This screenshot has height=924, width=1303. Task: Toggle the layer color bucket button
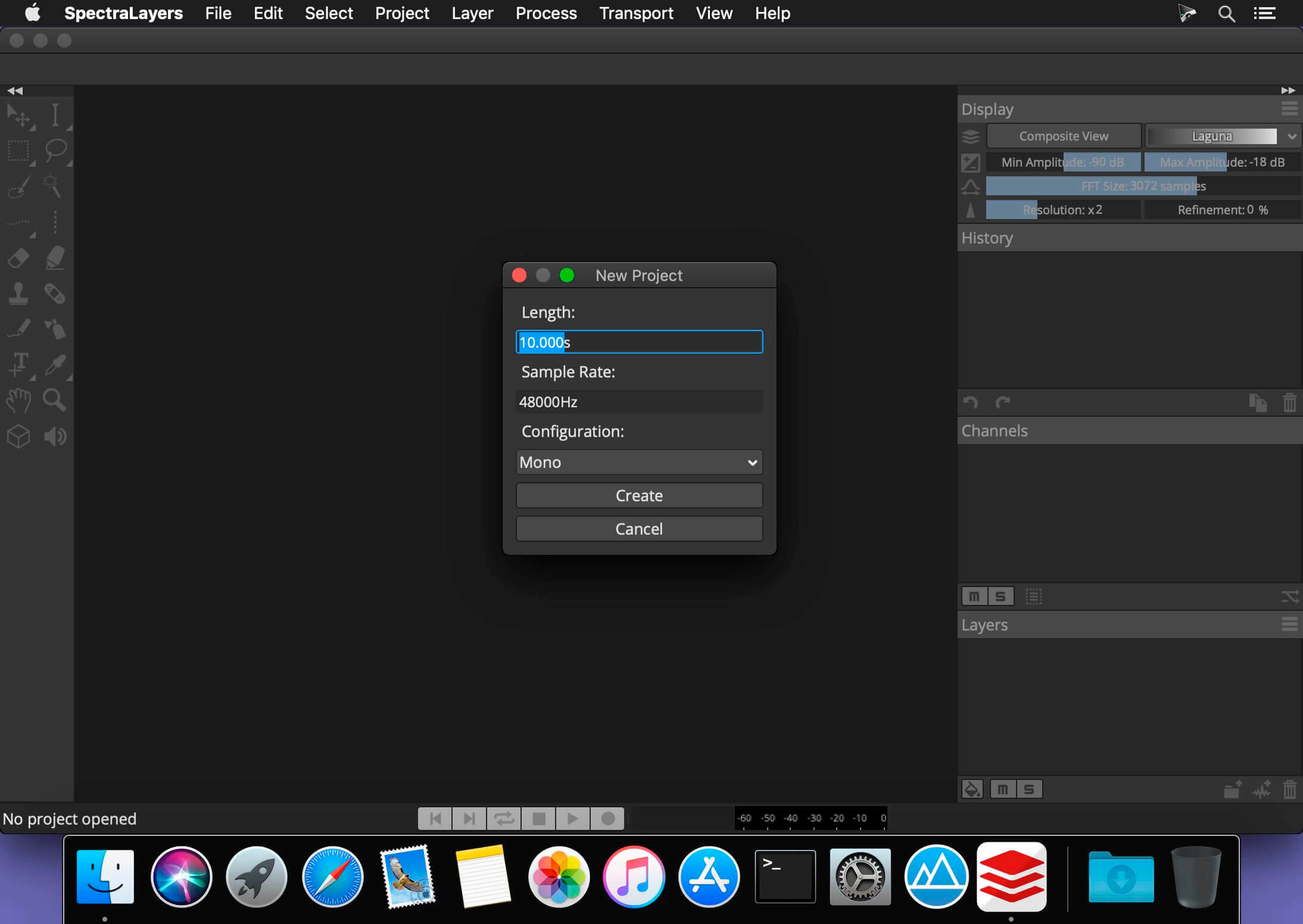pos(972,789)
